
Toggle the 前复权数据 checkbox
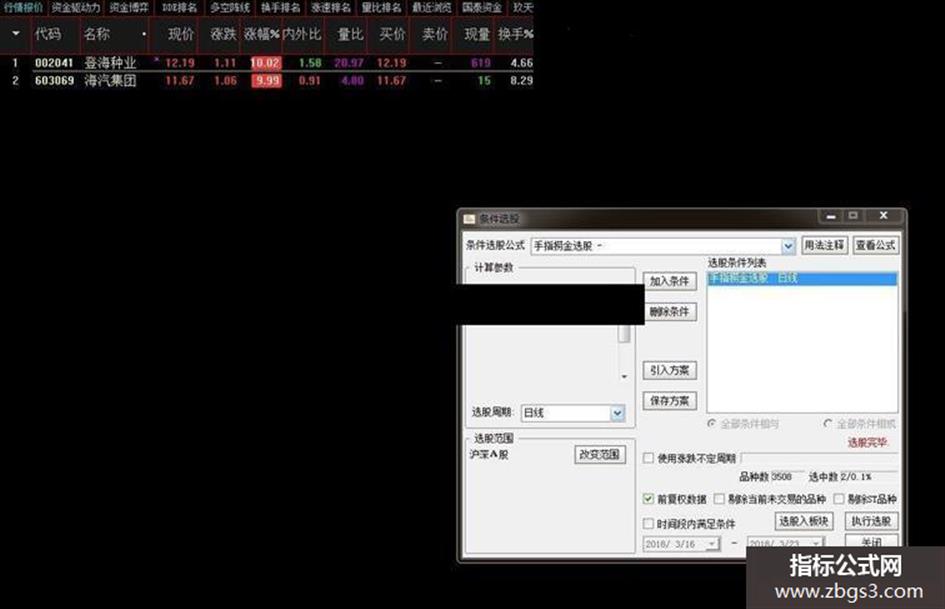pyautogui.click(x=648, y=499)
